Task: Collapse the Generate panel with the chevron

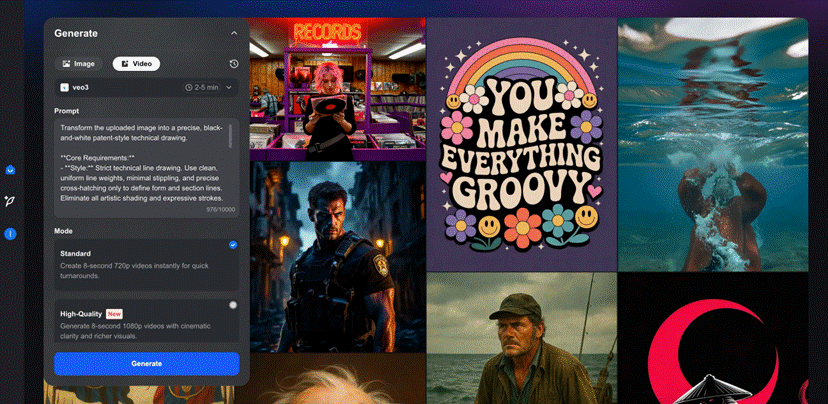Action: click(234, 33)
